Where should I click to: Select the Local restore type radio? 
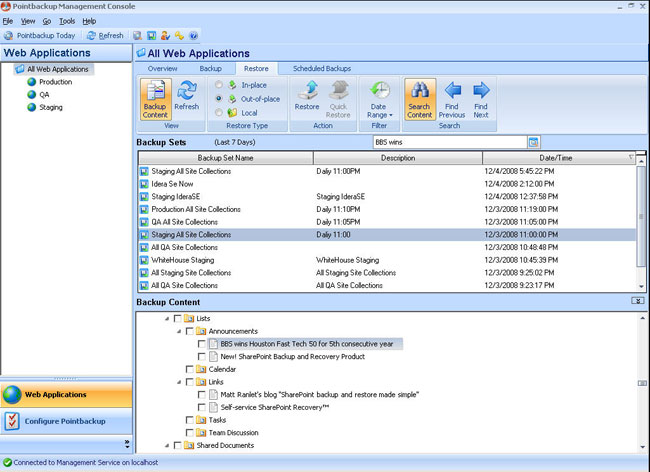pos(218,112)
